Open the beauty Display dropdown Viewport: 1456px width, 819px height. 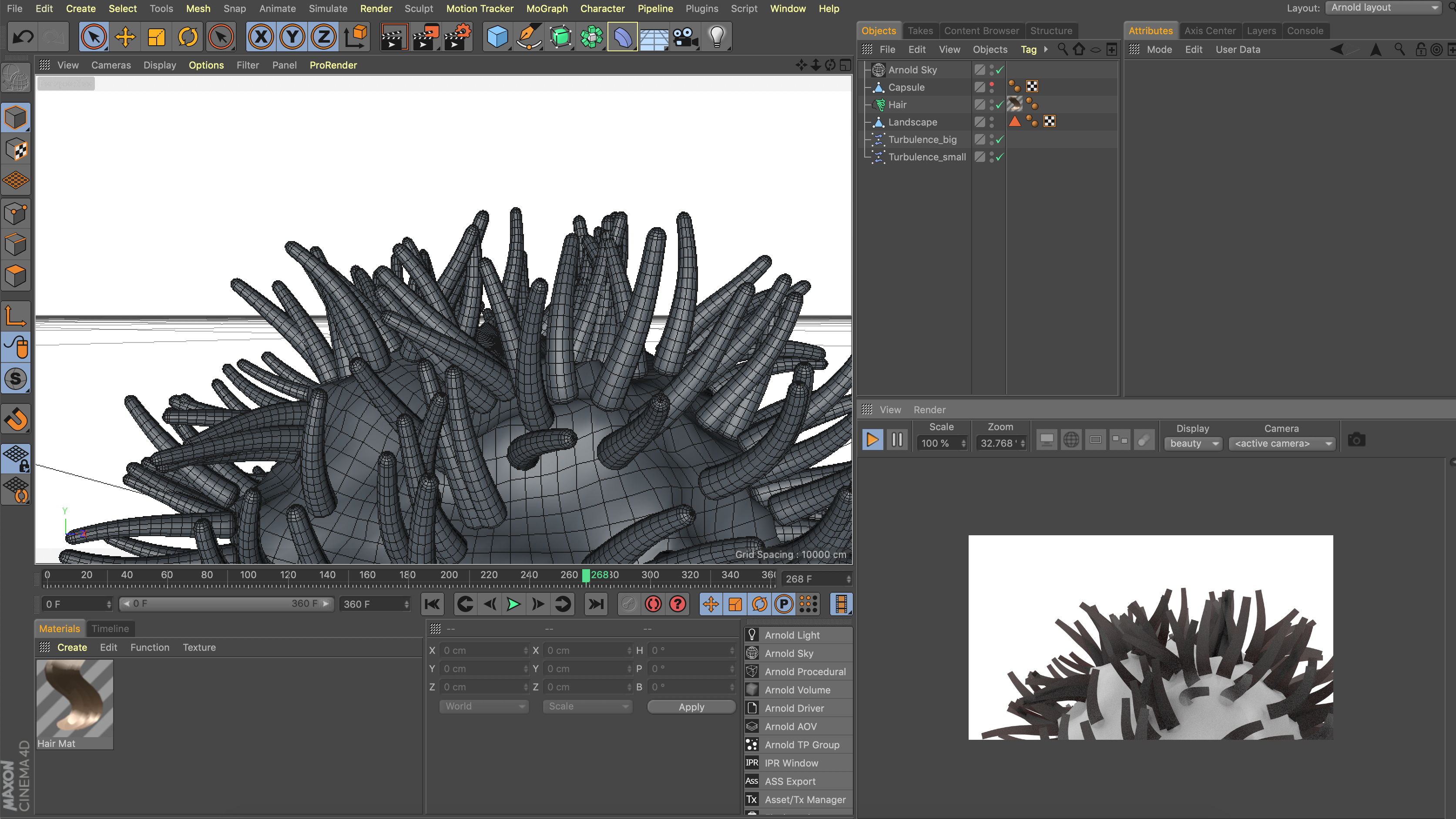[1193, 444]
